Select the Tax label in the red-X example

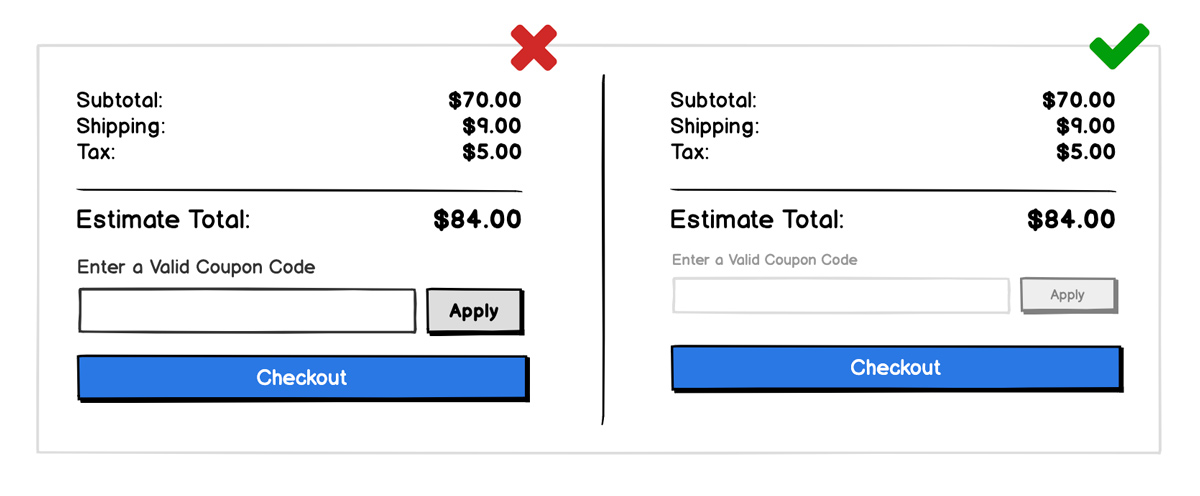pyautogui.click(x=96, y=152)
